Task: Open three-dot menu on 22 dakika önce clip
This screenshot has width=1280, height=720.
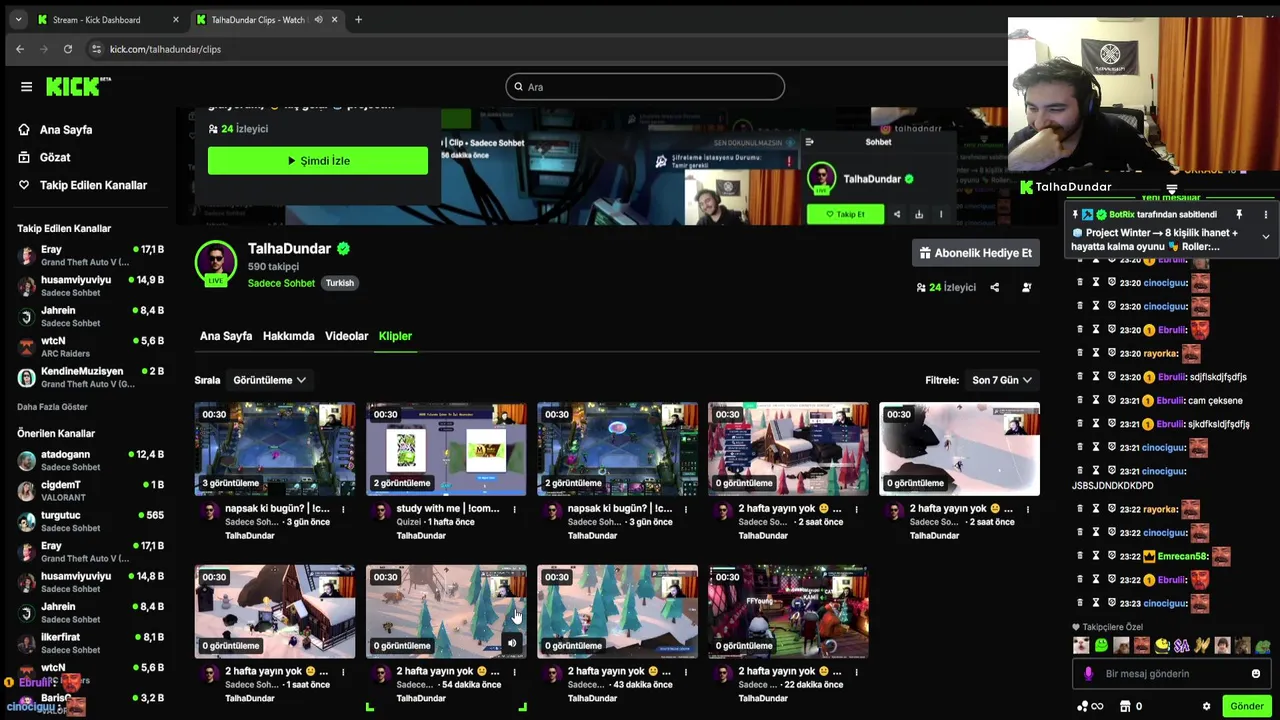Action: point(856,672)
